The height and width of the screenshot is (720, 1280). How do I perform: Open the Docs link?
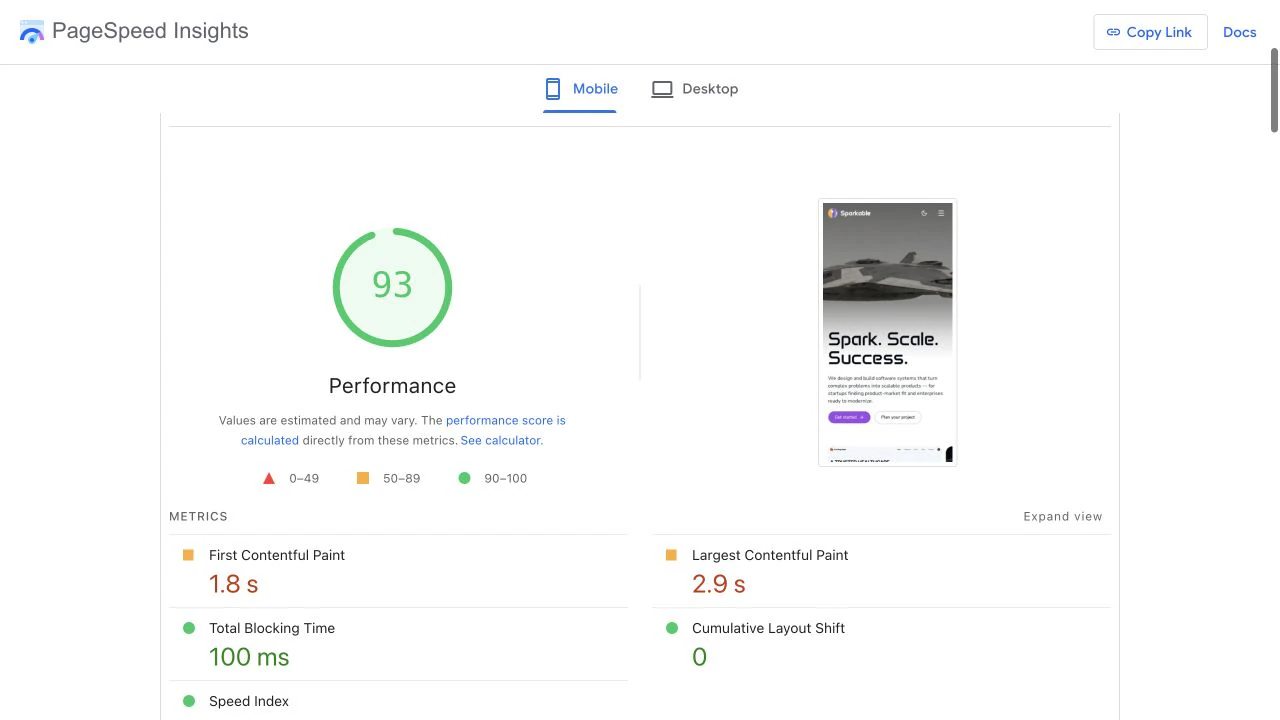click(x=1239, y=32)
